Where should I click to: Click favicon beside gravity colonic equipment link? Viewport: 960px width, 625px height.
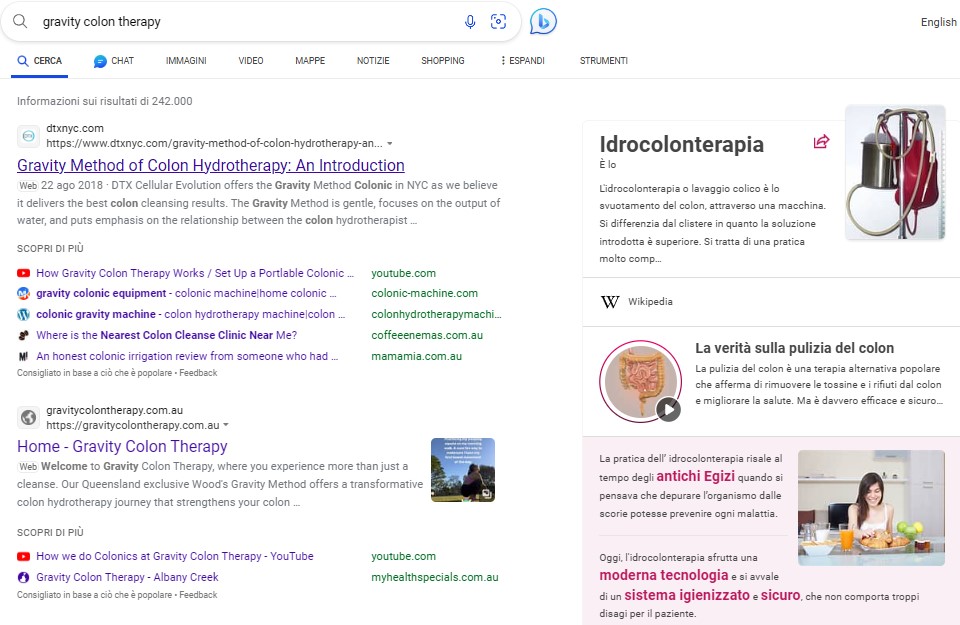tap(23, 293)
